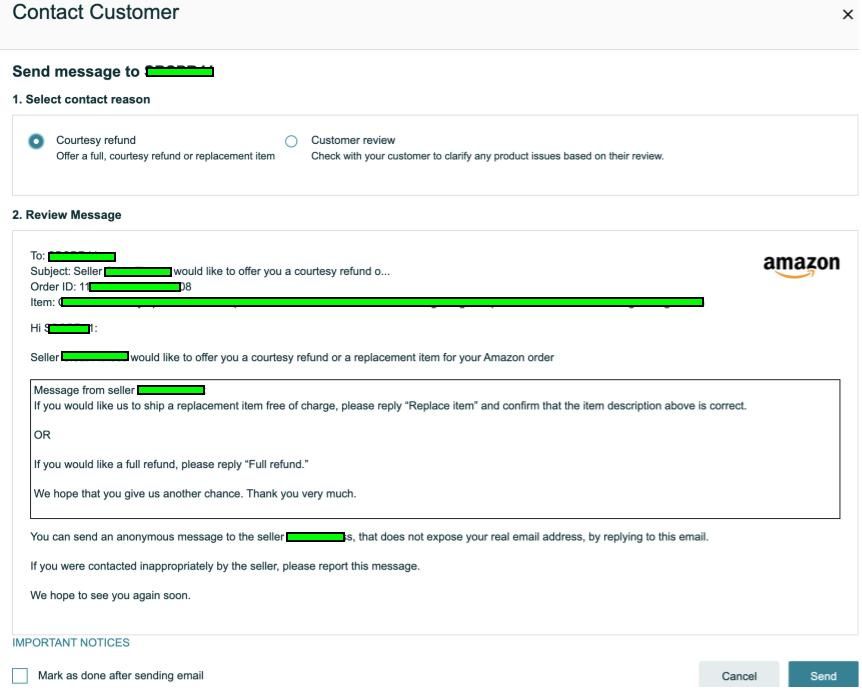Screen dimensions: 862x691
Task: Click the 'OR' separator text in the message
Action: click(x=42, y=435)
